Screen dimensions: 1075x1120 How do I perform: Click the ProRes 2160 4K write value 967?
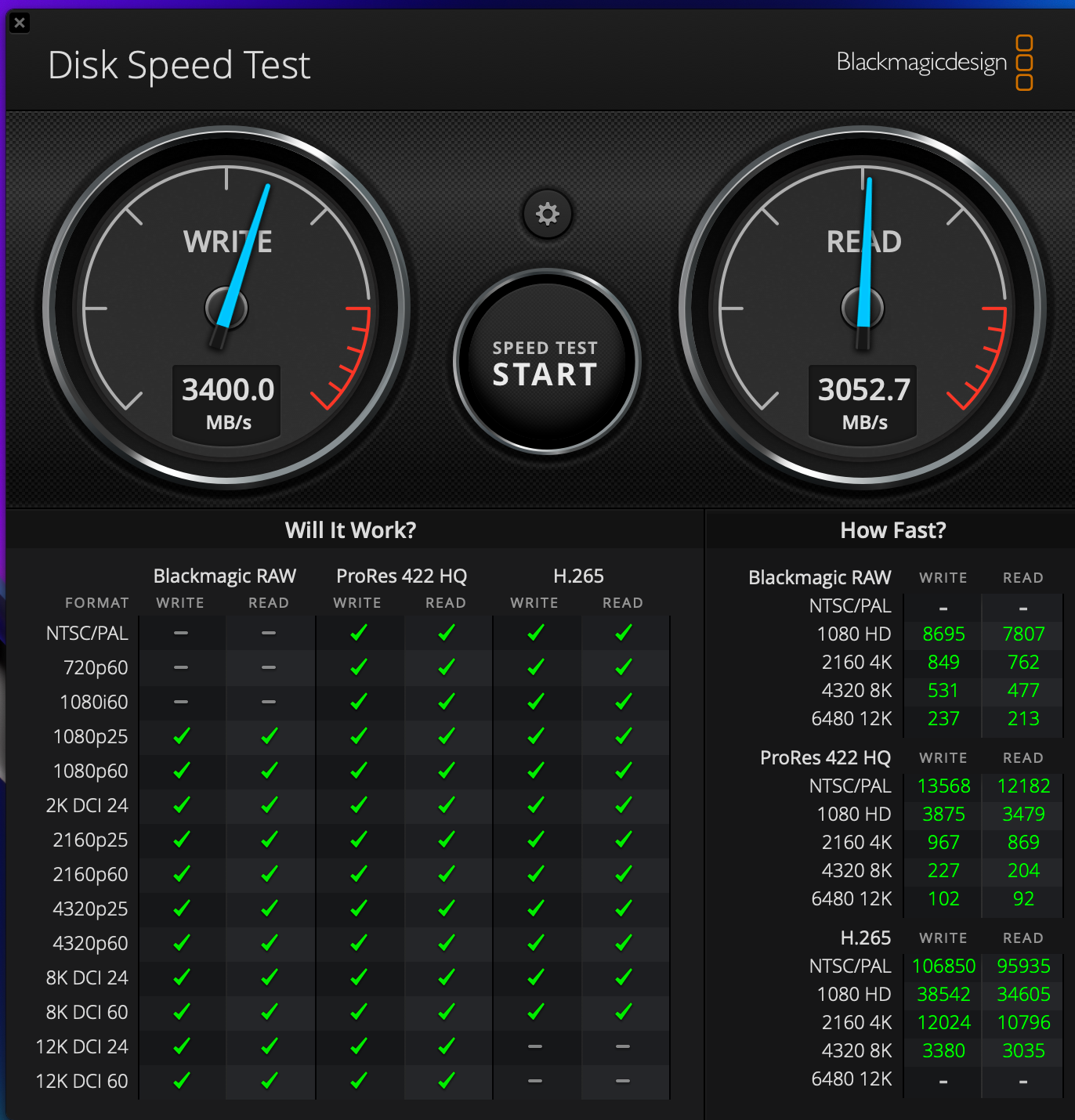pyautogui.click(x=943, y=842)
